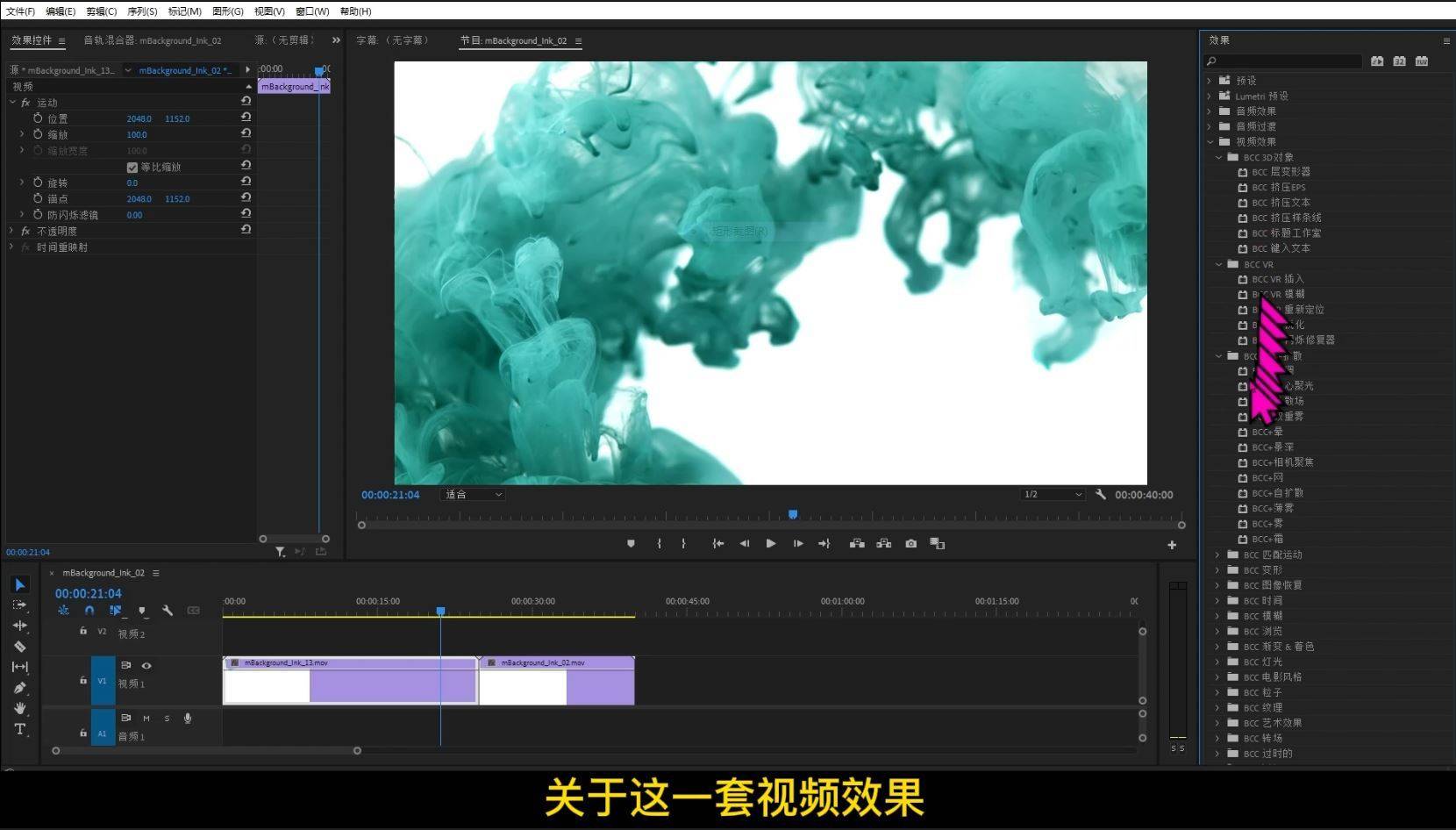This screenshot has height=830, width=1456.
Task: Select the Razor tool in timeline toolbar
Action: pos(20,647)
